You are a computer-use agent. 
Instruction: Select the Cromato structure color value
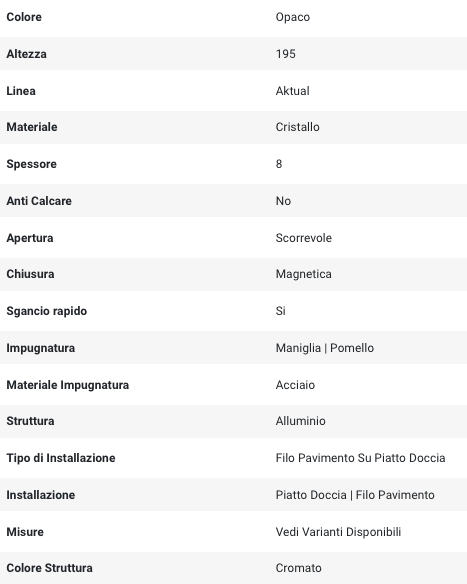[298, 568]
